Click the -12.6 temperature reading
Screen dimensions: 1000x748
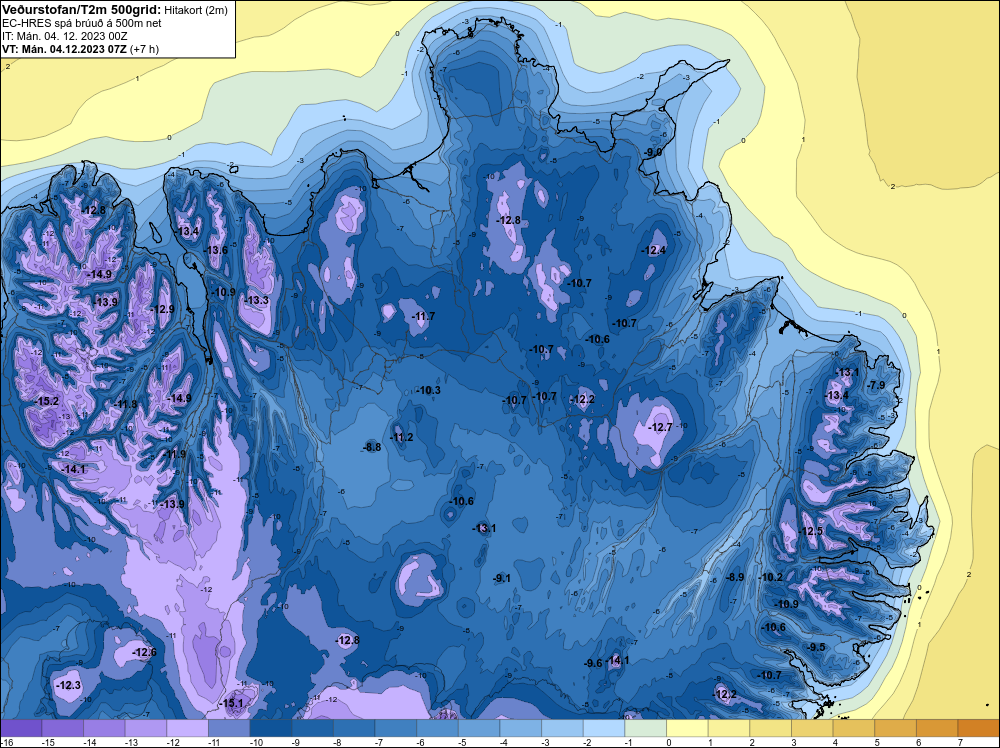(144, 652)
